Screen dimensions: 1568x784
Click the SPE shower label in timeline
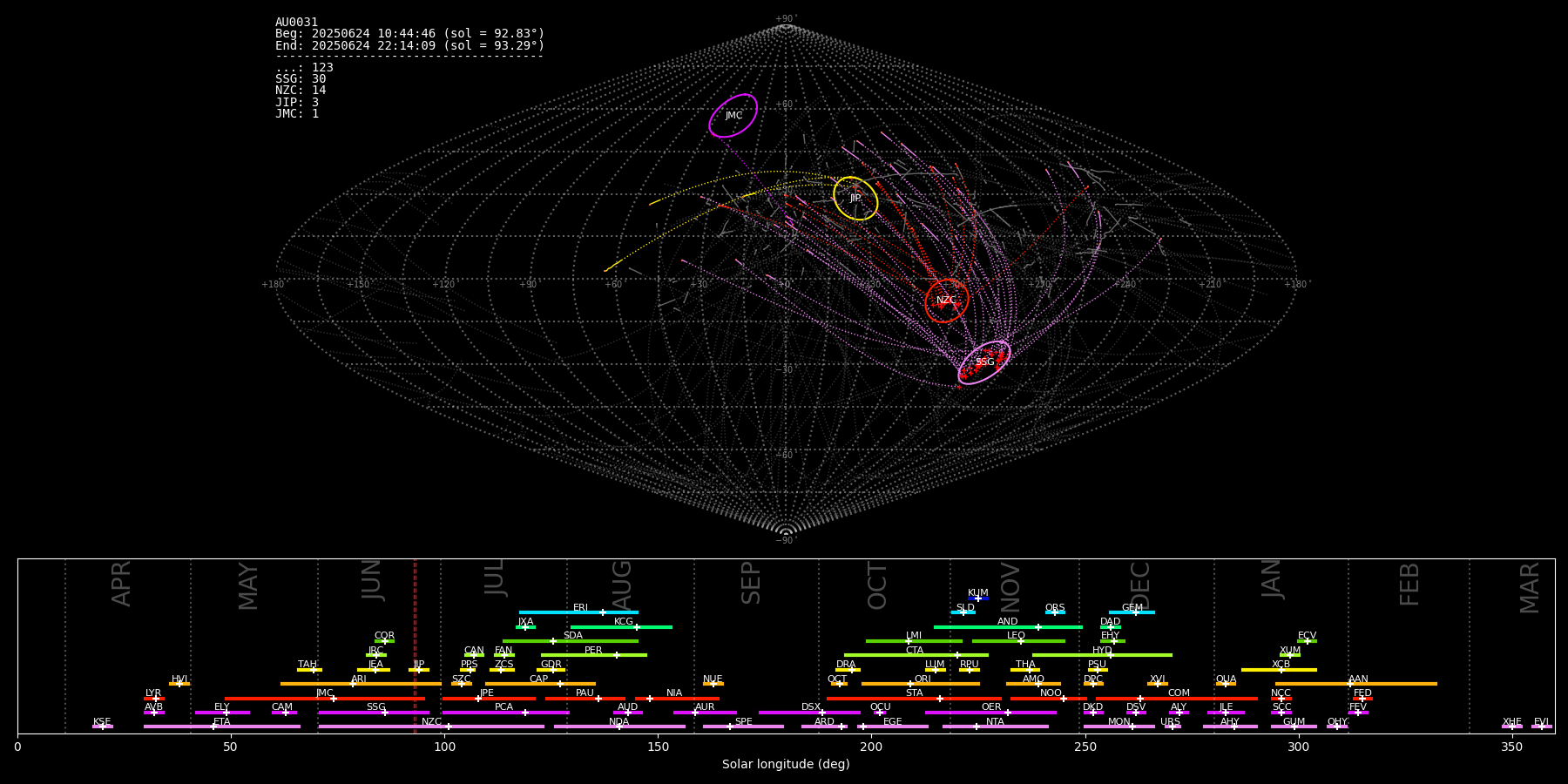pyautogui.click(x=743, y=722)
